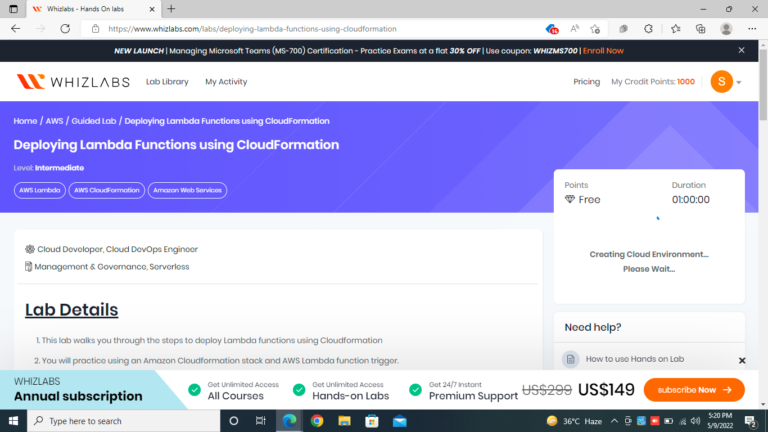Close the Whizlabs Hands On labs tab
Image resolution: width=768 pixels, height=432 pixels.
click(152, 9)
